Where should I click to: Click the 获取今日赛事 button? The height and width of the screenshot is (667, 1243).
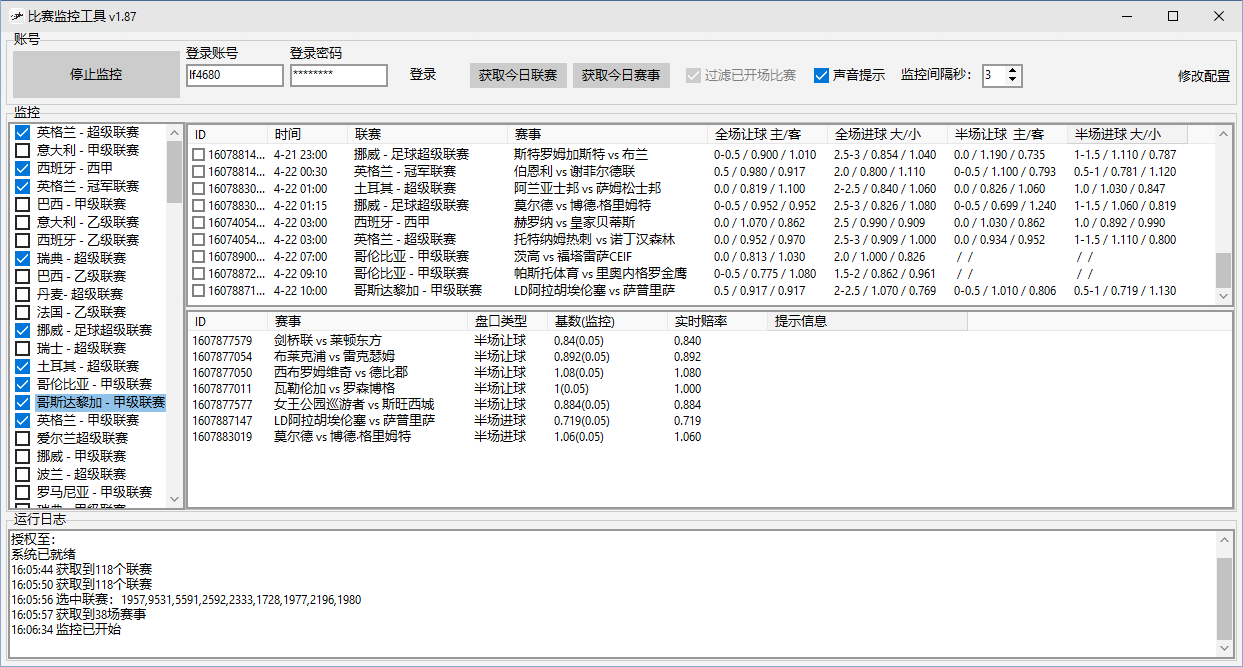(621, 75)
